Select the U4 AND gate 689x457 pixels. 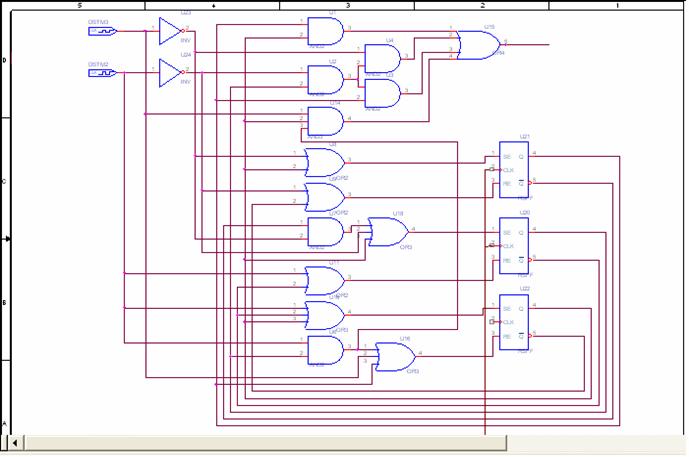pyautogui.click(x=383, y=59)
